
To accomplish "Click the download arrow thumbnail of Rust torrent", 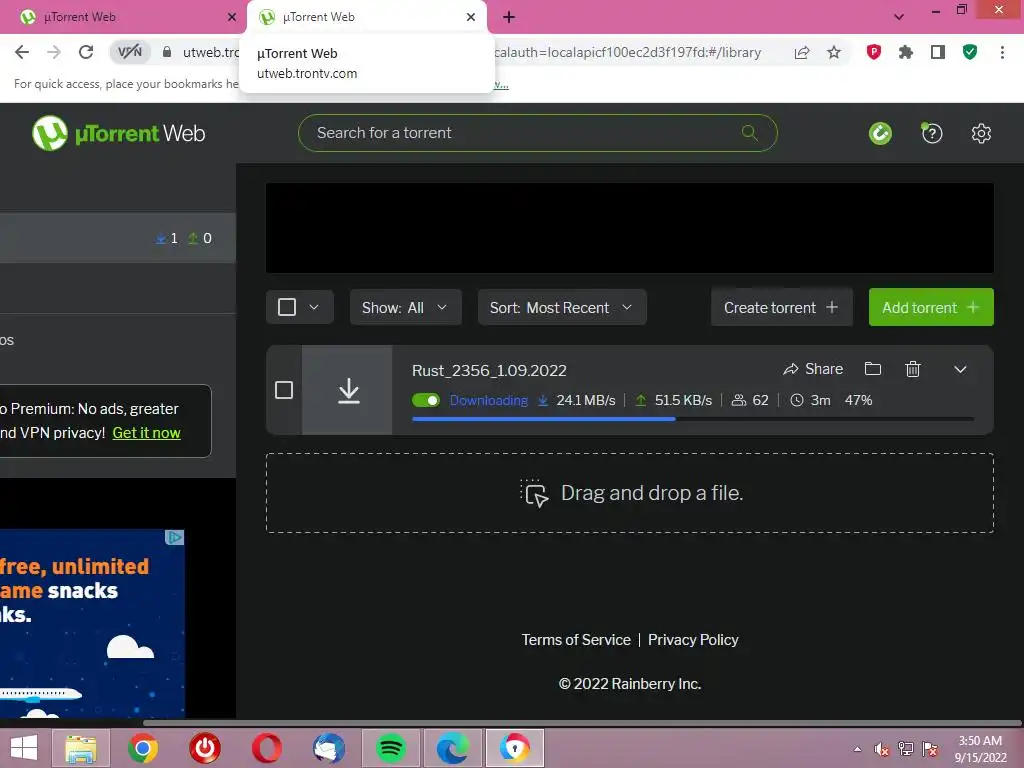I will (349, 391).
